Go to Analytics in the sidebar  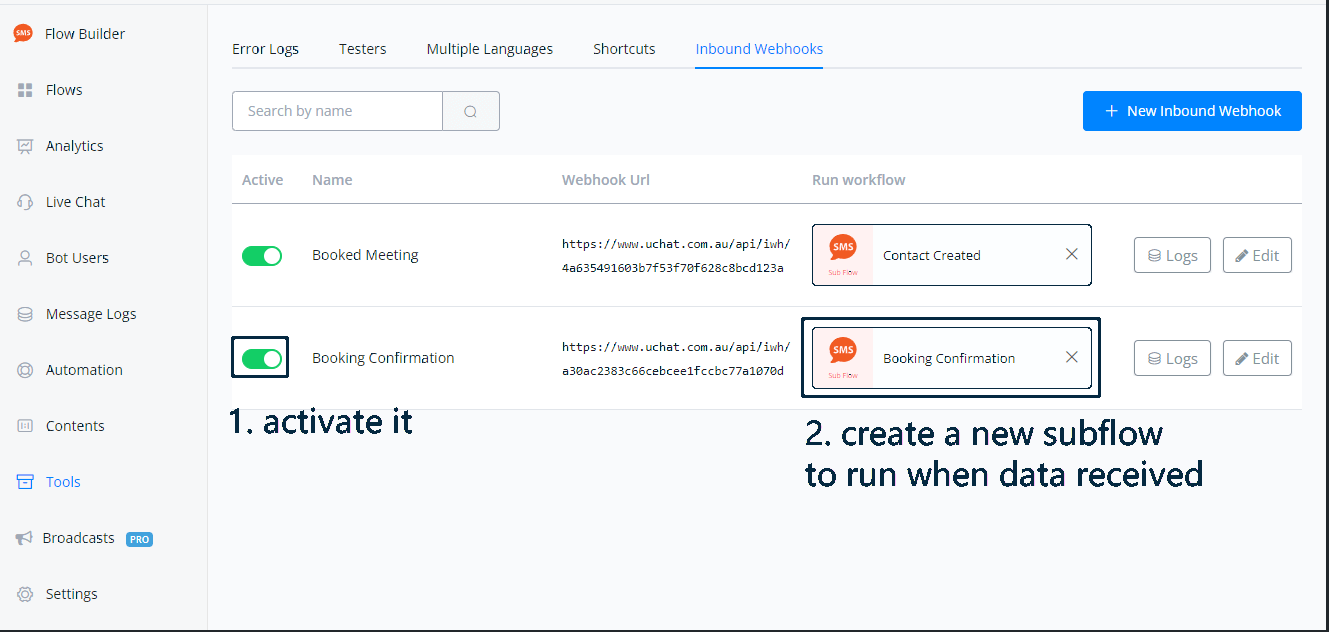point(75,146)
